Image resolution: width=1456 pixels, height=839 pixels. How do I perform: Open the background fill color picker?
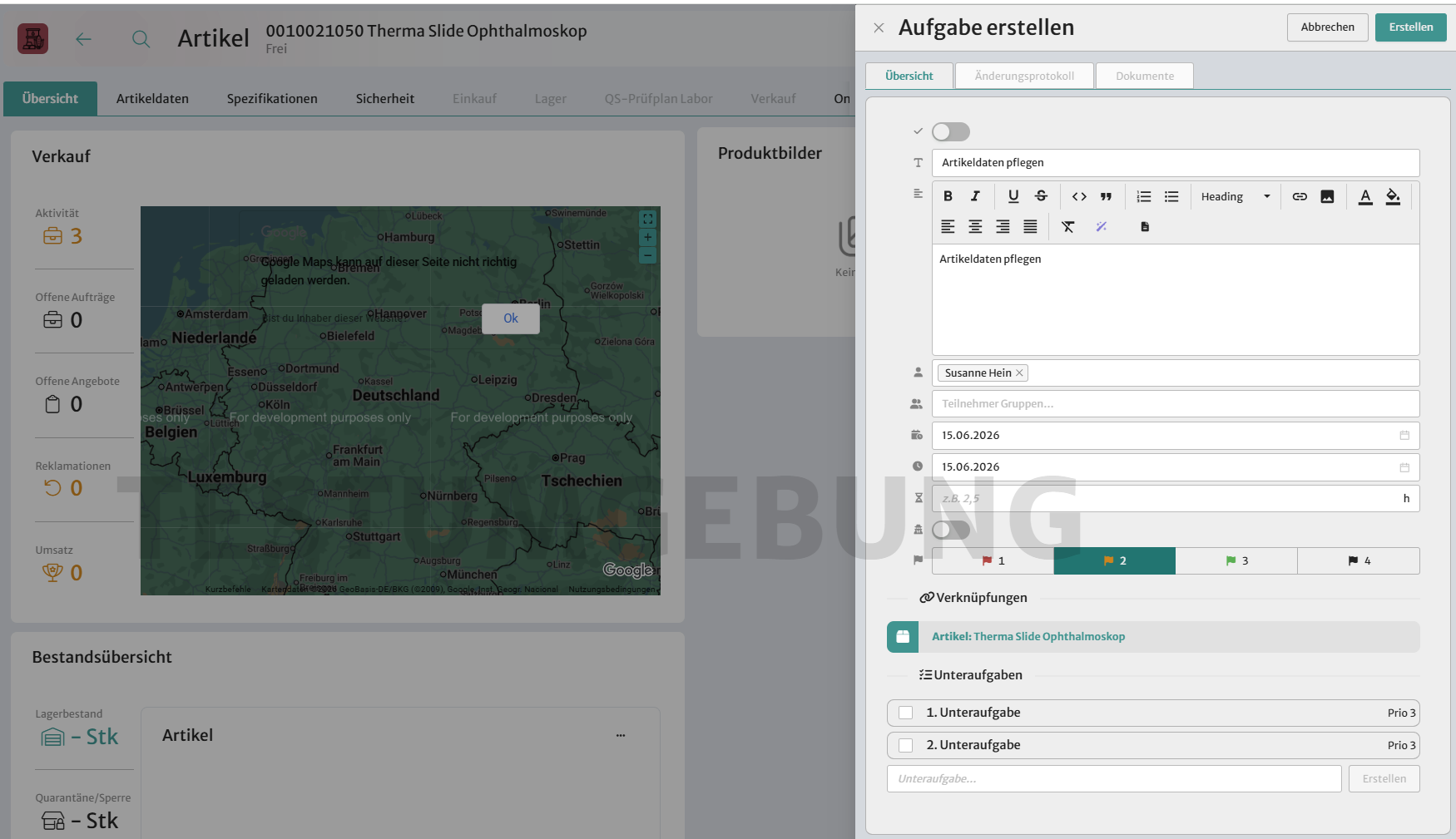click(1393, 196)
